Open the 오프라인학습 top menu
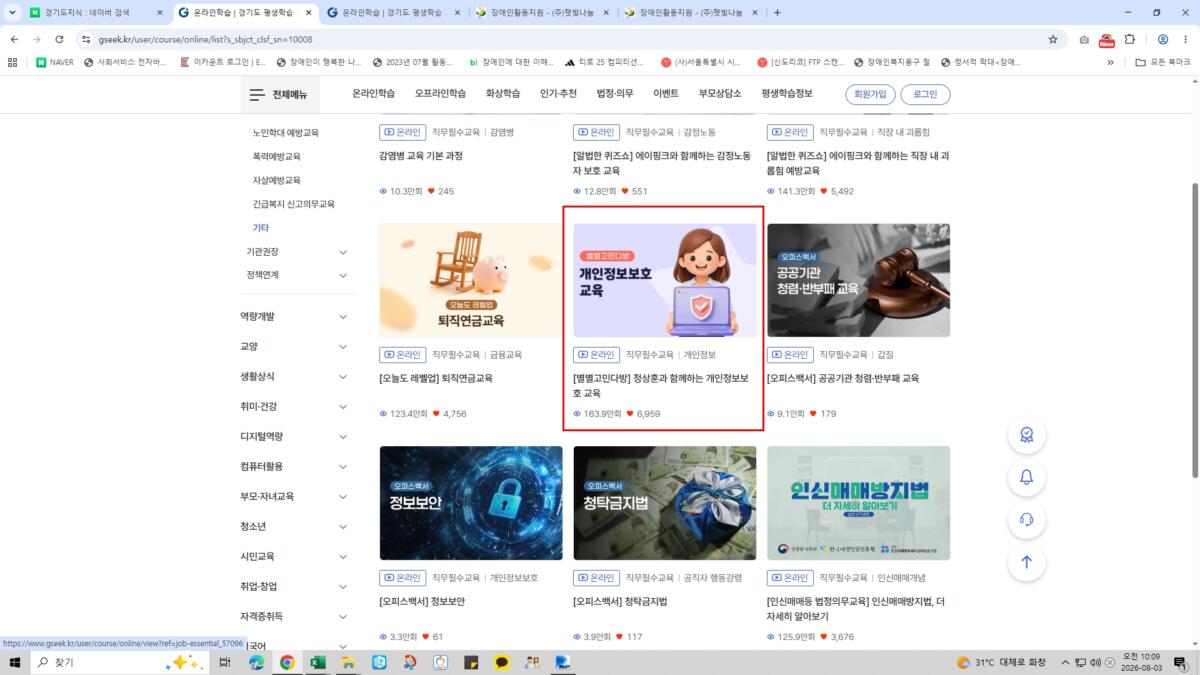Viewport: 1200px width, 675px height. click(x=440, y=94)
